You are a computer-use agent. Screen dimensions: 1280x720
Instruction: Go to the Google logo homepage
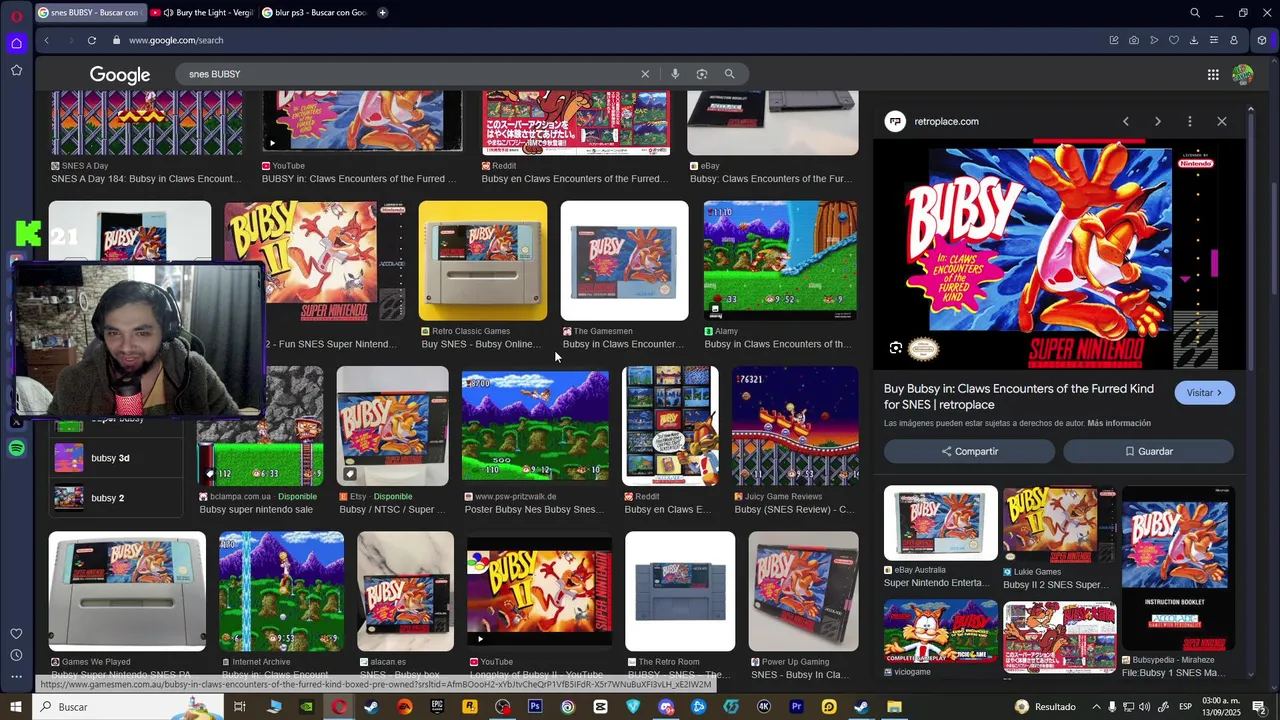click(120, 75)
